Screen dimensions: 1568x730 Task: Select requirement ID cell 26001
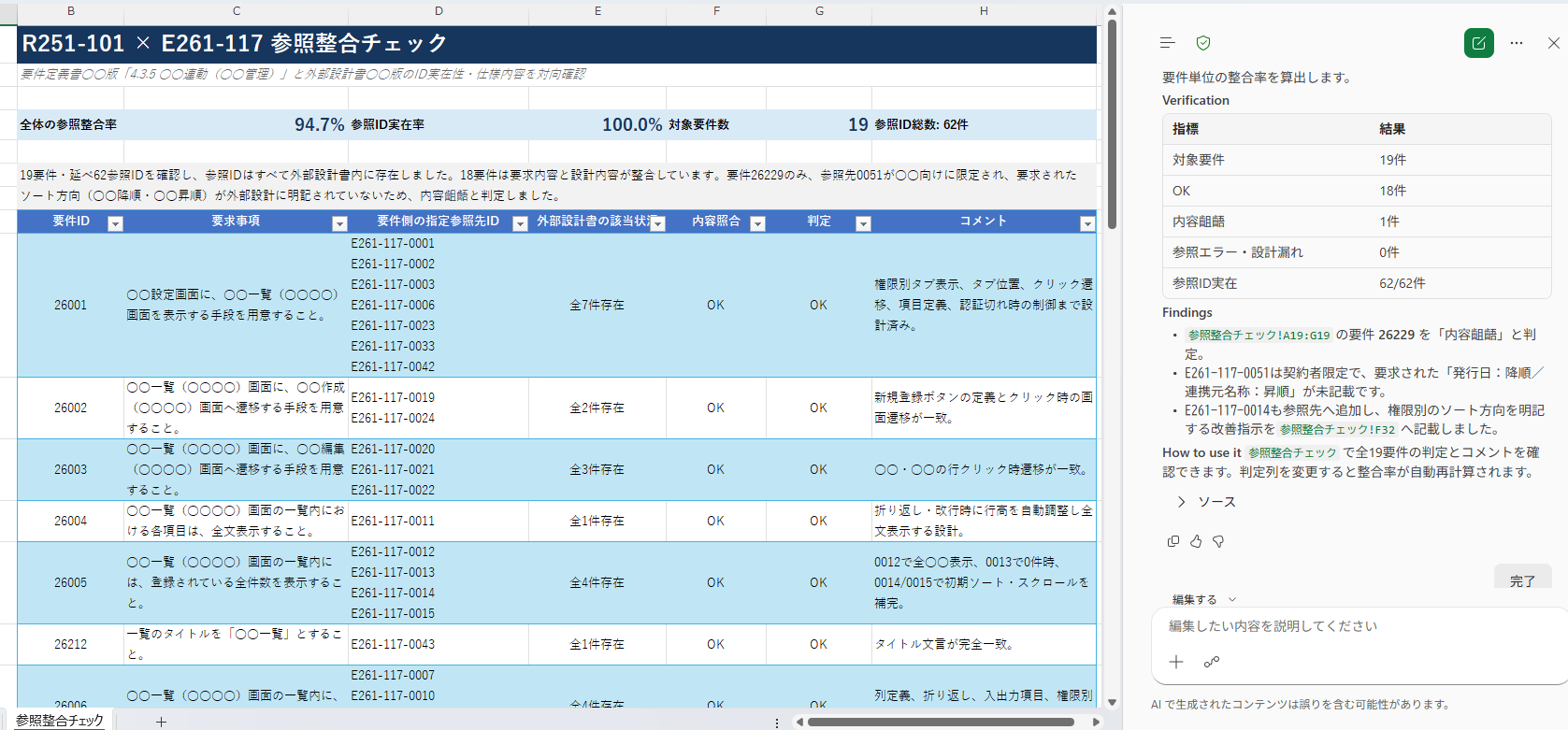point(71,305)
